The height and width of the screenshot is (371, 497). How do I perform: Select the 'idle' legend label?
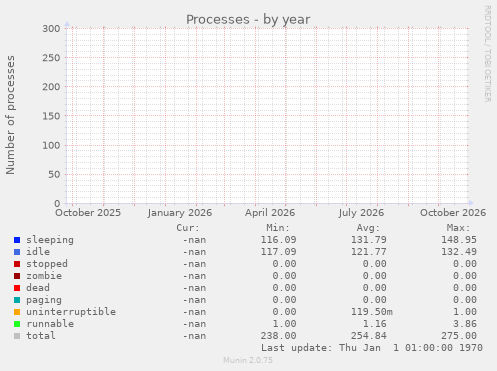tap(38, 252)
